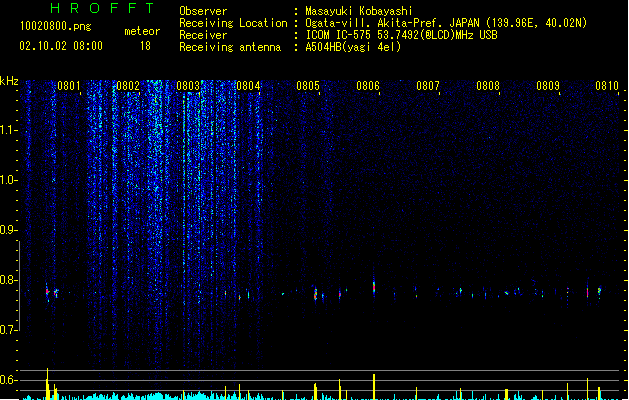Click the meteor count value 18
629x400 pixels.
(x=145, y=46)
